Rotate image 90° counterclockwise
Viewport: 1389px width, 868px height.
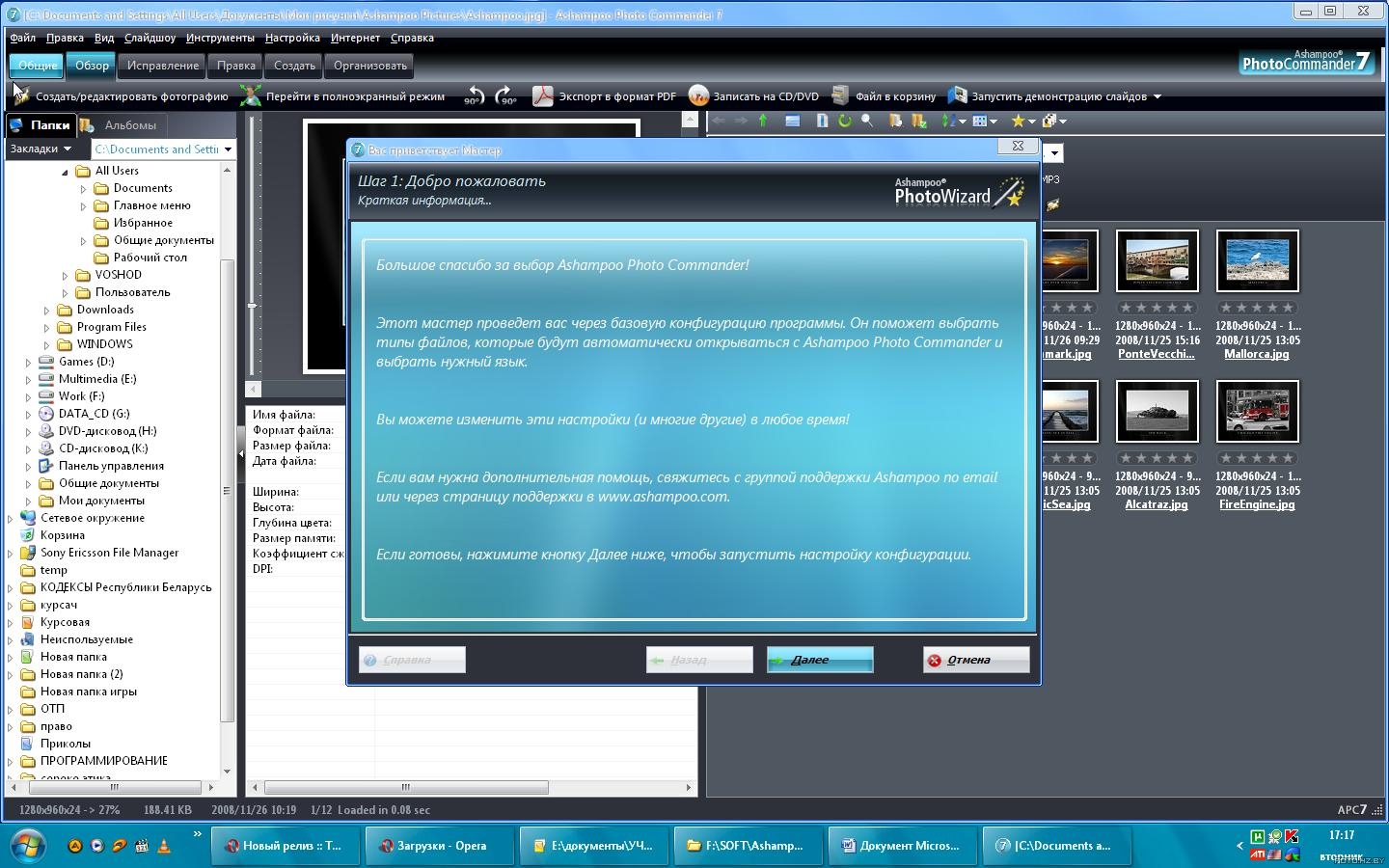click(x=474, y=95)
